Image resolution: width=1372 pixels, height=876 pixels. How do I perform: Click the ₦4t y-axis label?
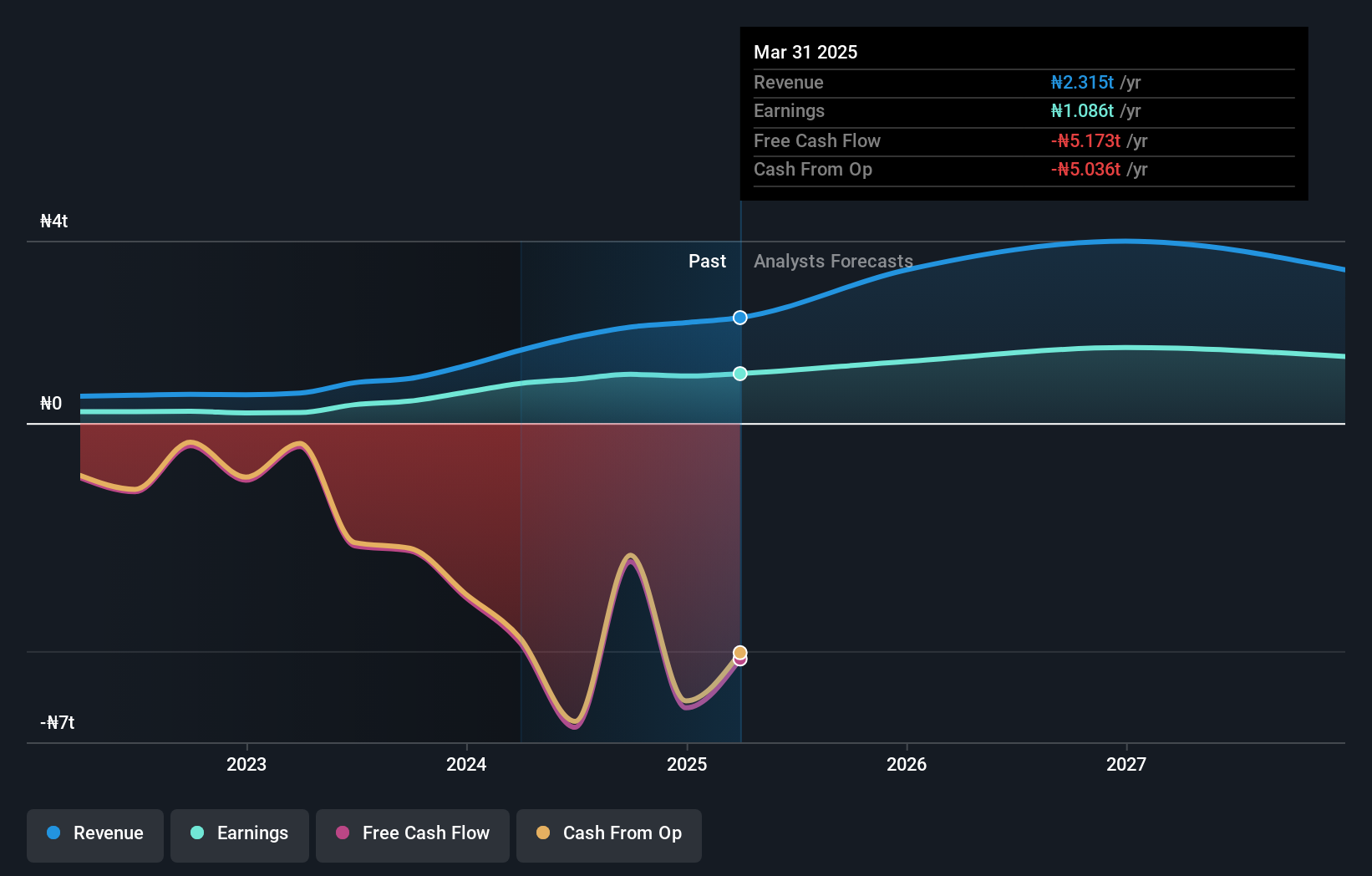(53, 222)
